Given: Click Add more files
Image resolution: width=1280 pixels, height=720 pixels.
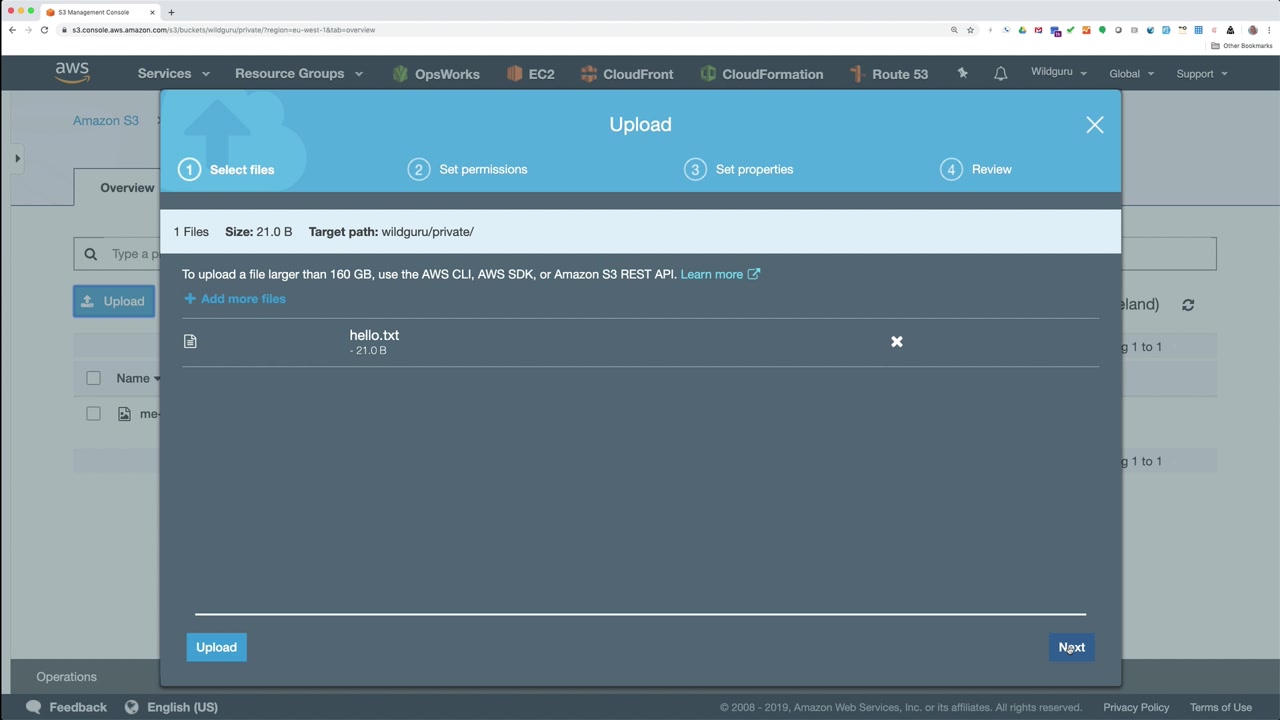Looking at the screenshot, I should 235,299.
